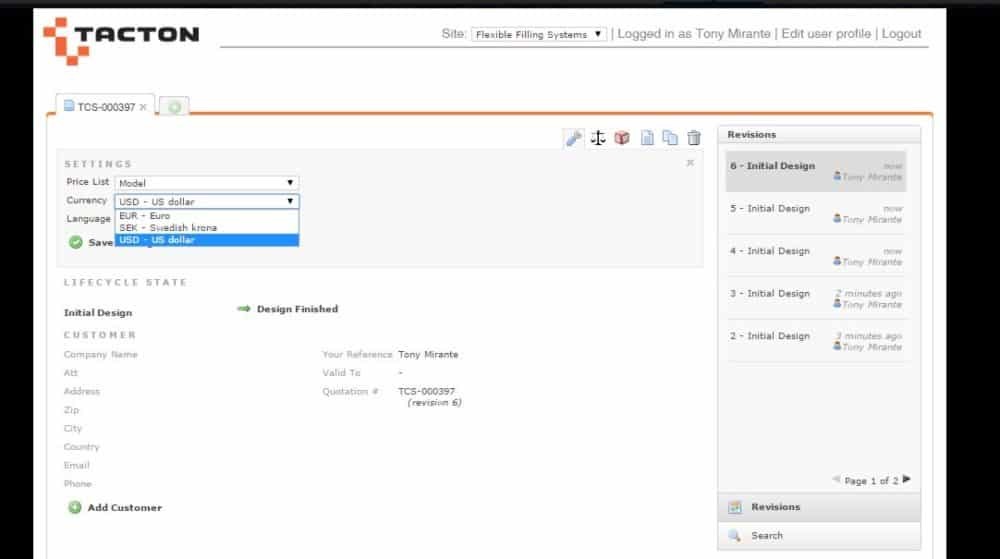Click the wrench settings icon
The image size is (1000, 559).
pyautogui.click(x=573, y=138)
